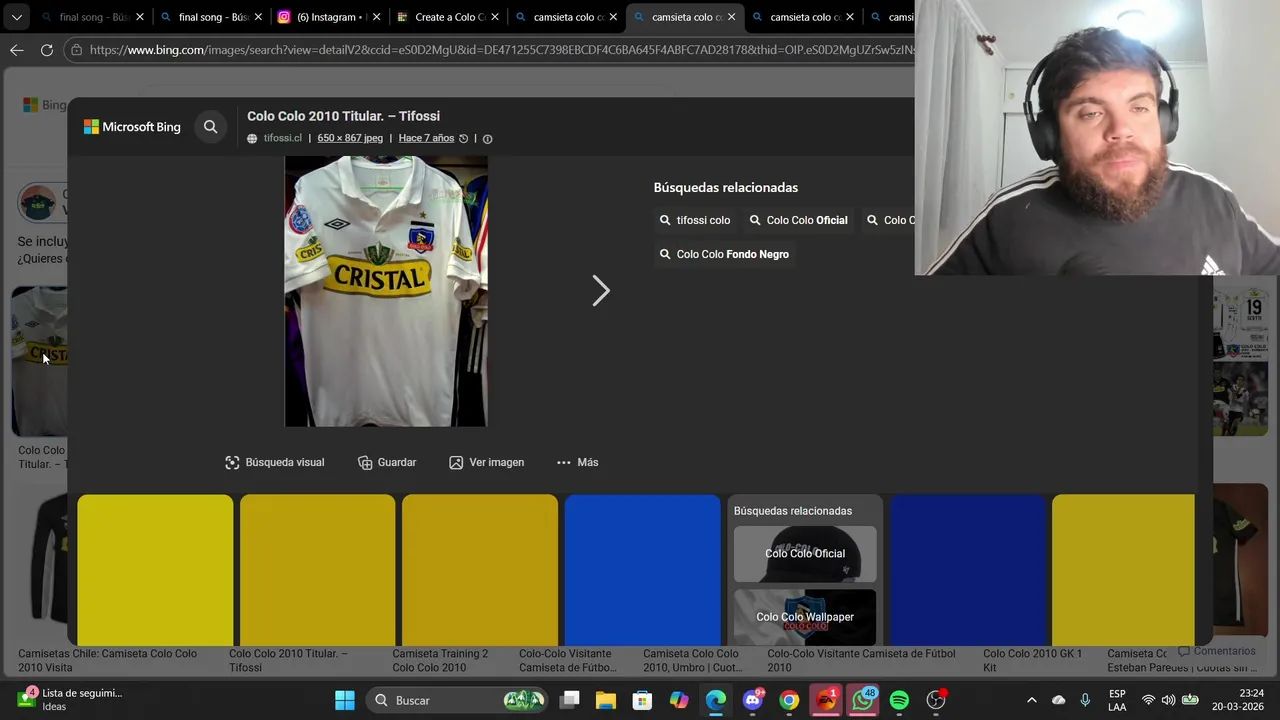Open ESP LAA language selector
1280x720 pixels.
coord(1117,700)
